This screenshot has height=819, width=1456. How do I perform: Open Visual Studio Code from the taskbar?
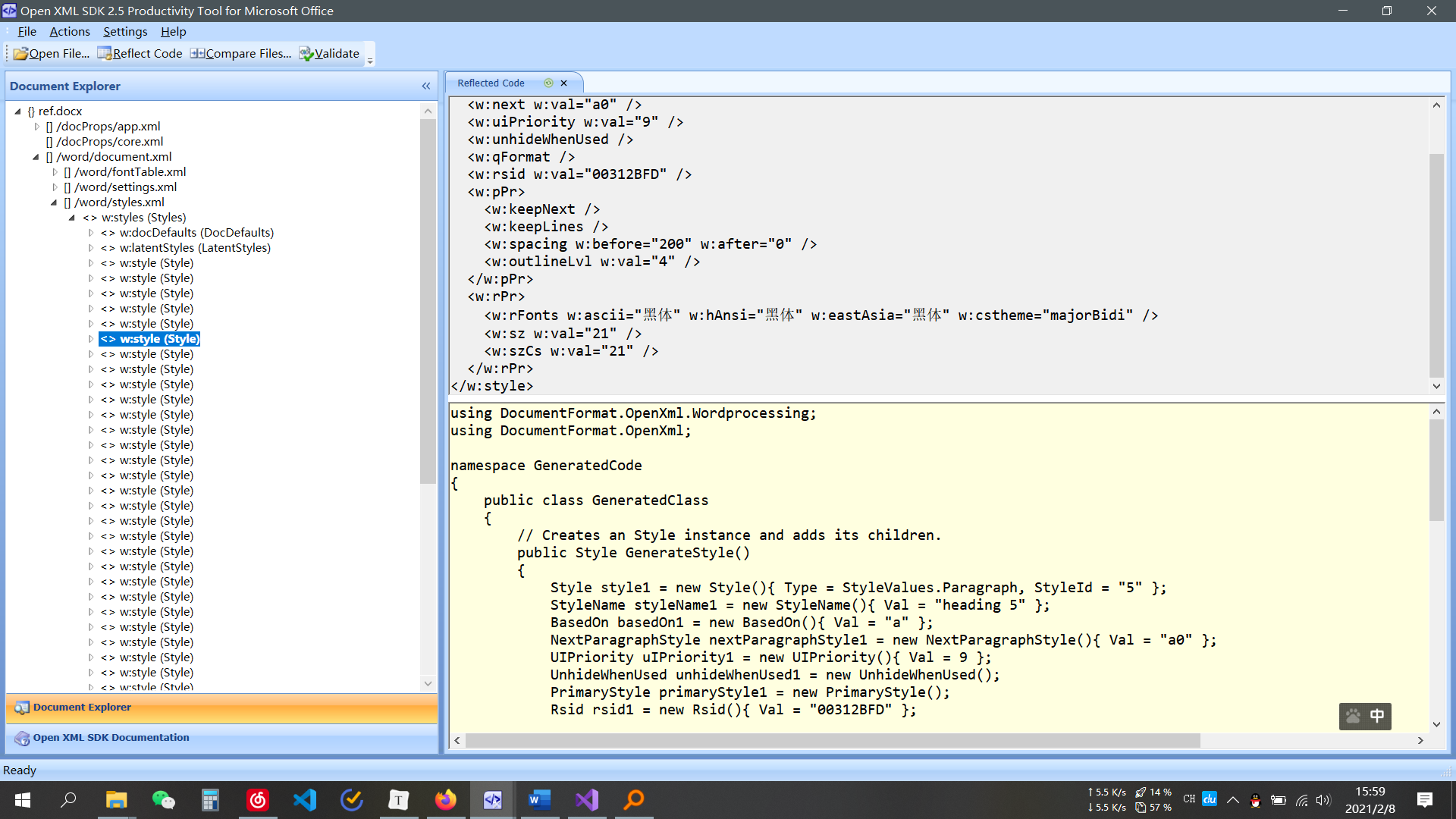click(x=305, y=800)
